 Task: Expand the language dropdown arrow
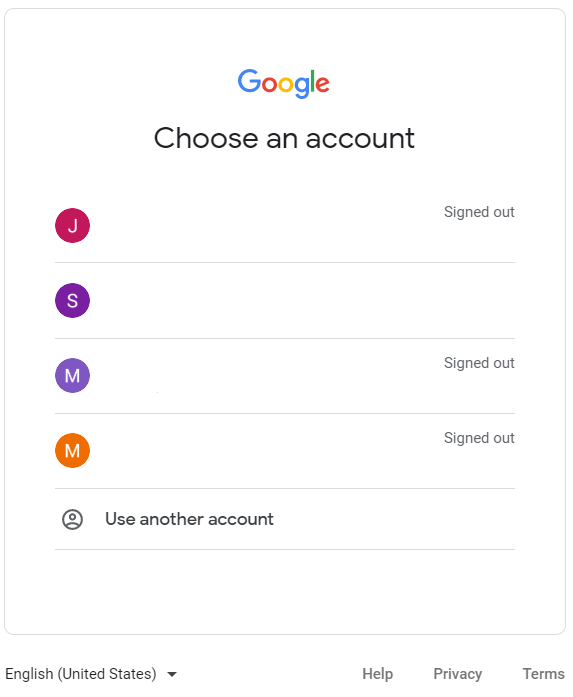(172, 674)
